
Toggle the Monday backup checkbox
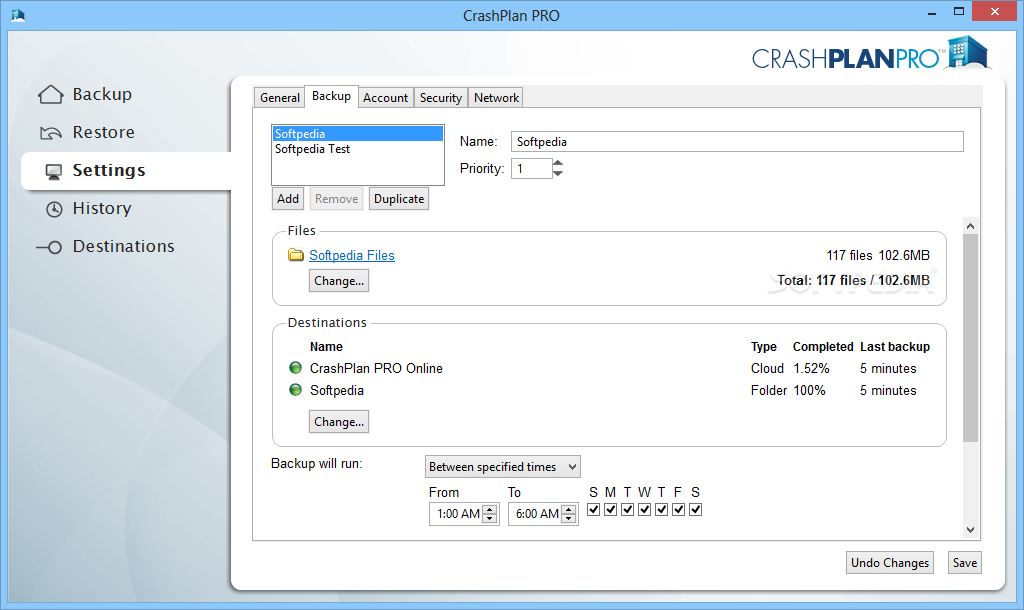(610, 509)
